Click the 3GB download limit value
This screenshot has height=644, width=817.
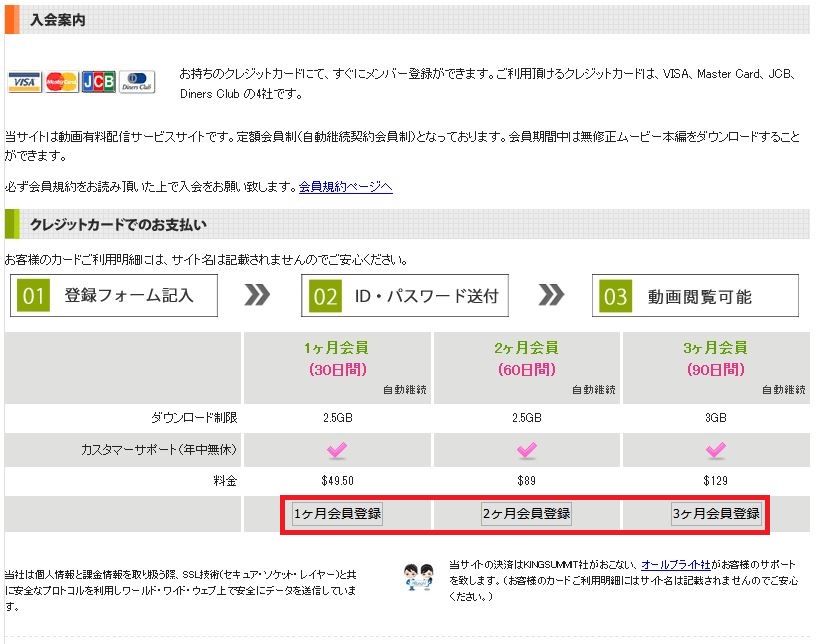tap(715, 418)
